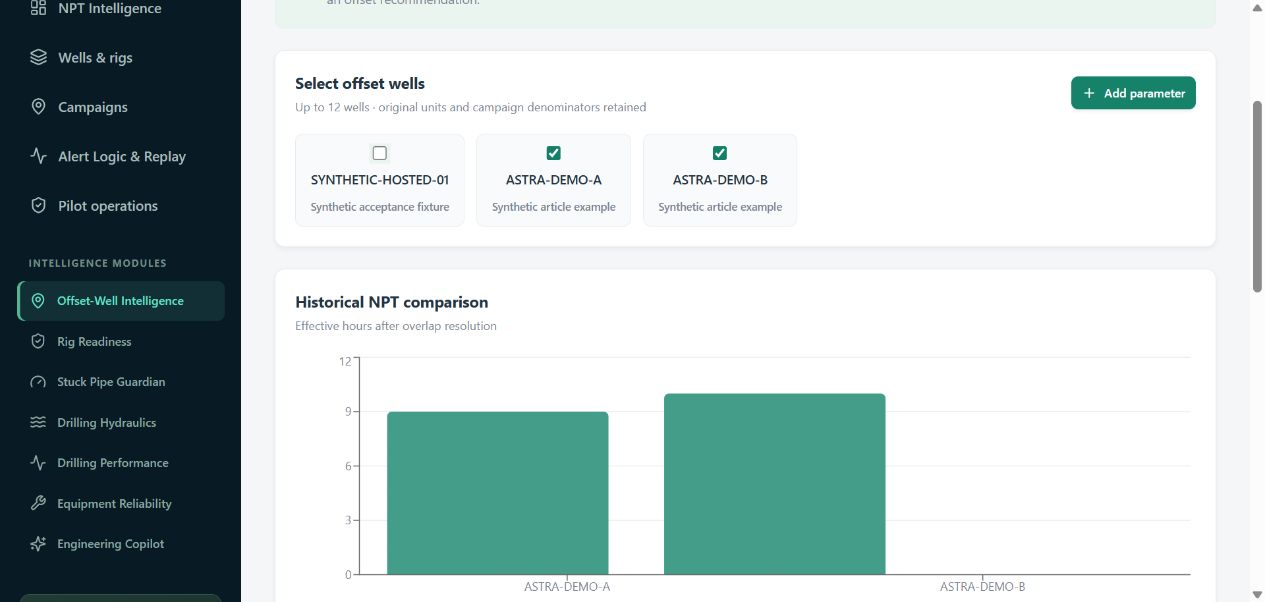Open the Drilling Hydraulics module

[x=121, y=422]
